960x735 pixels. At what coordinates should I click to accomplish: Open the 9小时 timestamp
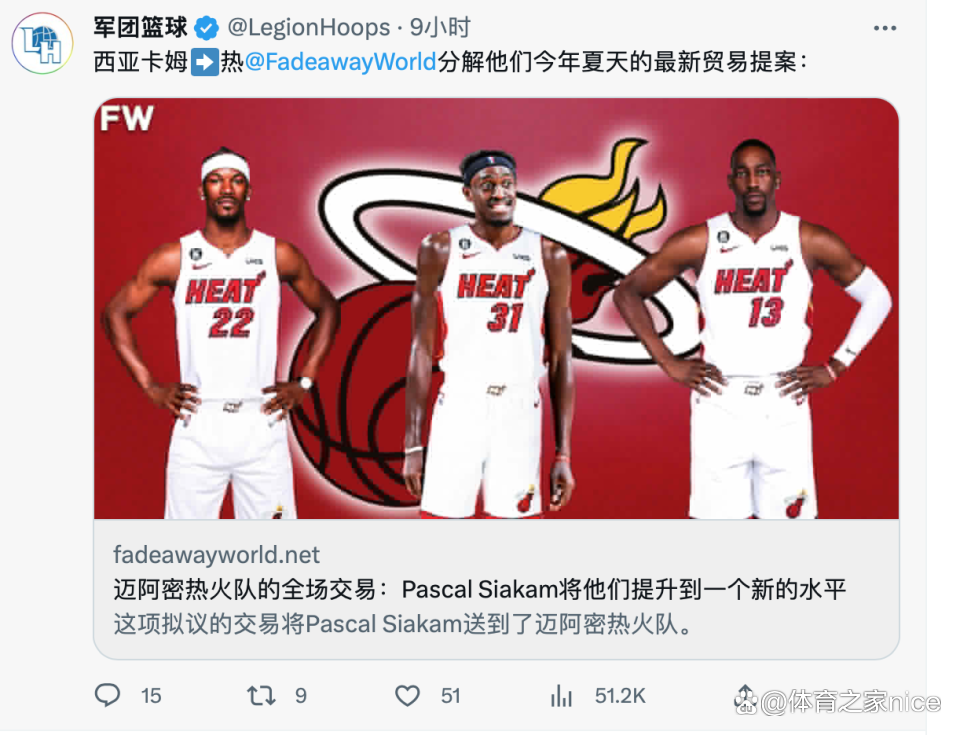pyautogui.click(x=440, y=28)
